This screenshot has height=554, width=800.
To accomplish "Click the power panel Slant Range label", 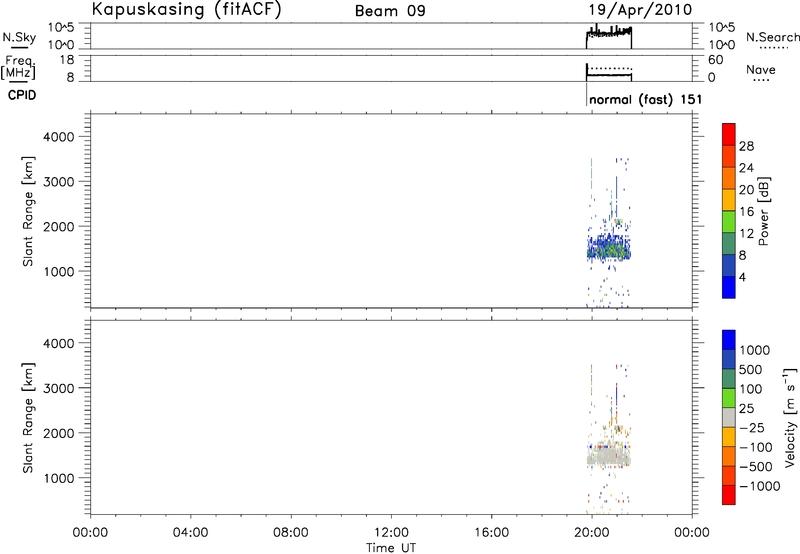I will (28, 211).
